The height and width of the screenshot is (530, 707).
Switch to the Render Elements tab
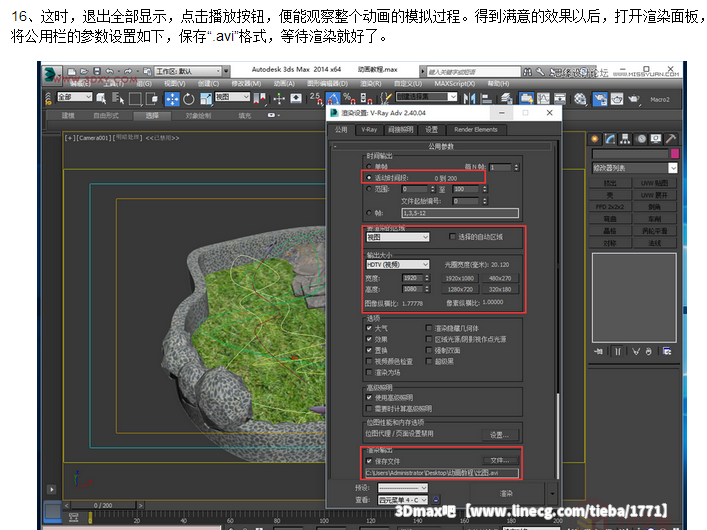pyautogui.click(x=476, y=130)
